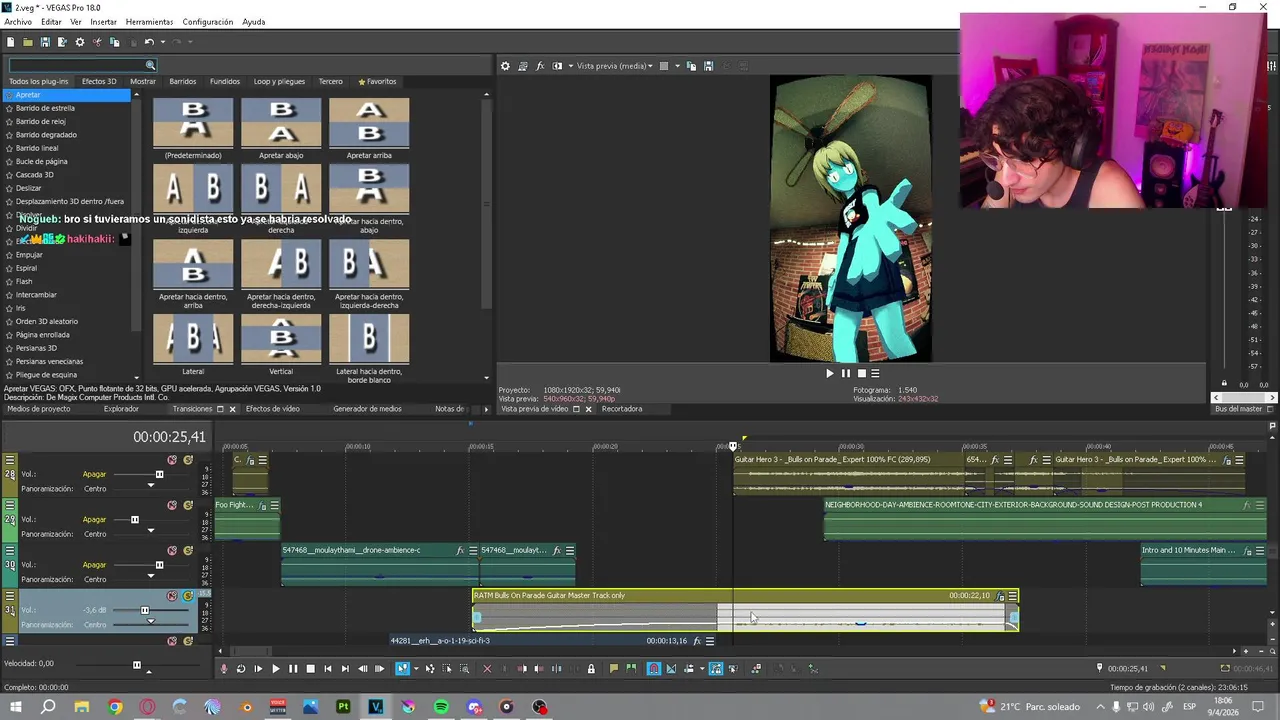1280x720 pixels.
Task: Select the Persianas venecianas transition
Action: tap(49, 361)
